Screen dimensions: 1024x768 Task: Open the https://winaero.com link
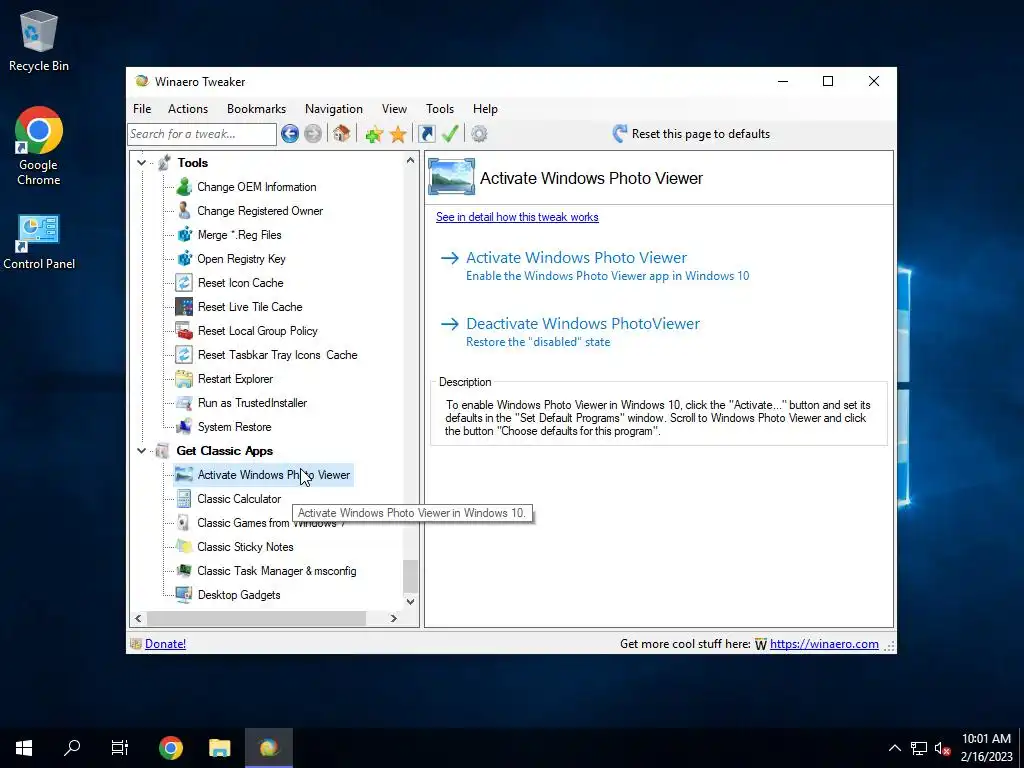[x=824, y=644]
